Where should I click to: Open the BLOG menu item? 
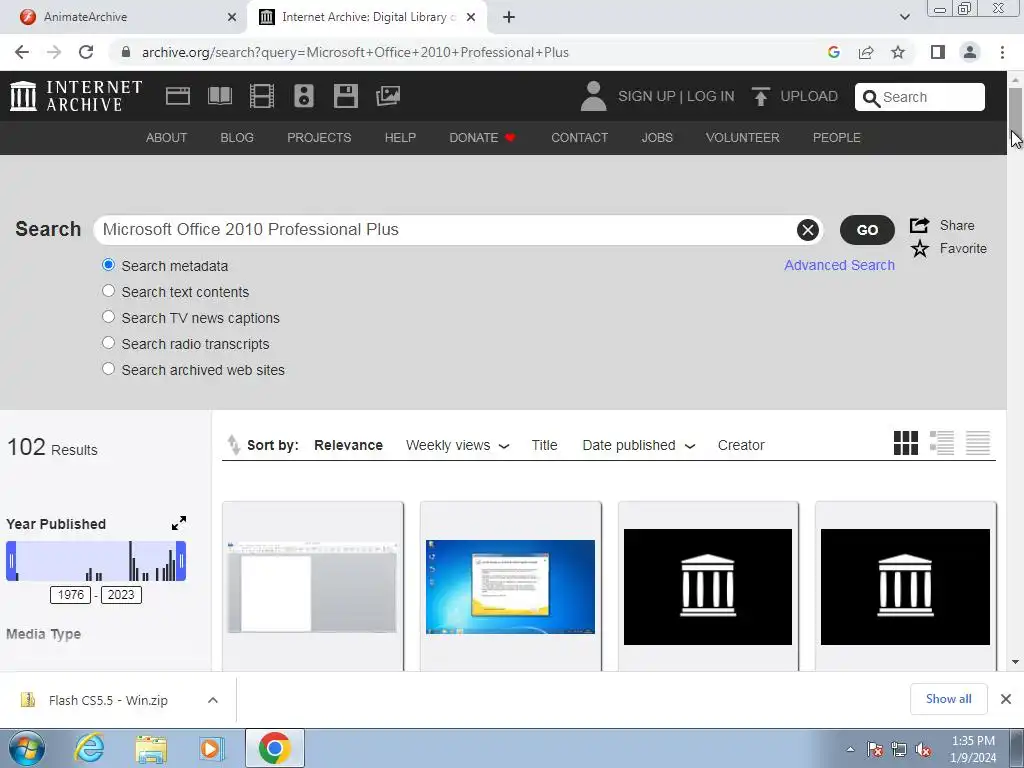coord(237,138)
